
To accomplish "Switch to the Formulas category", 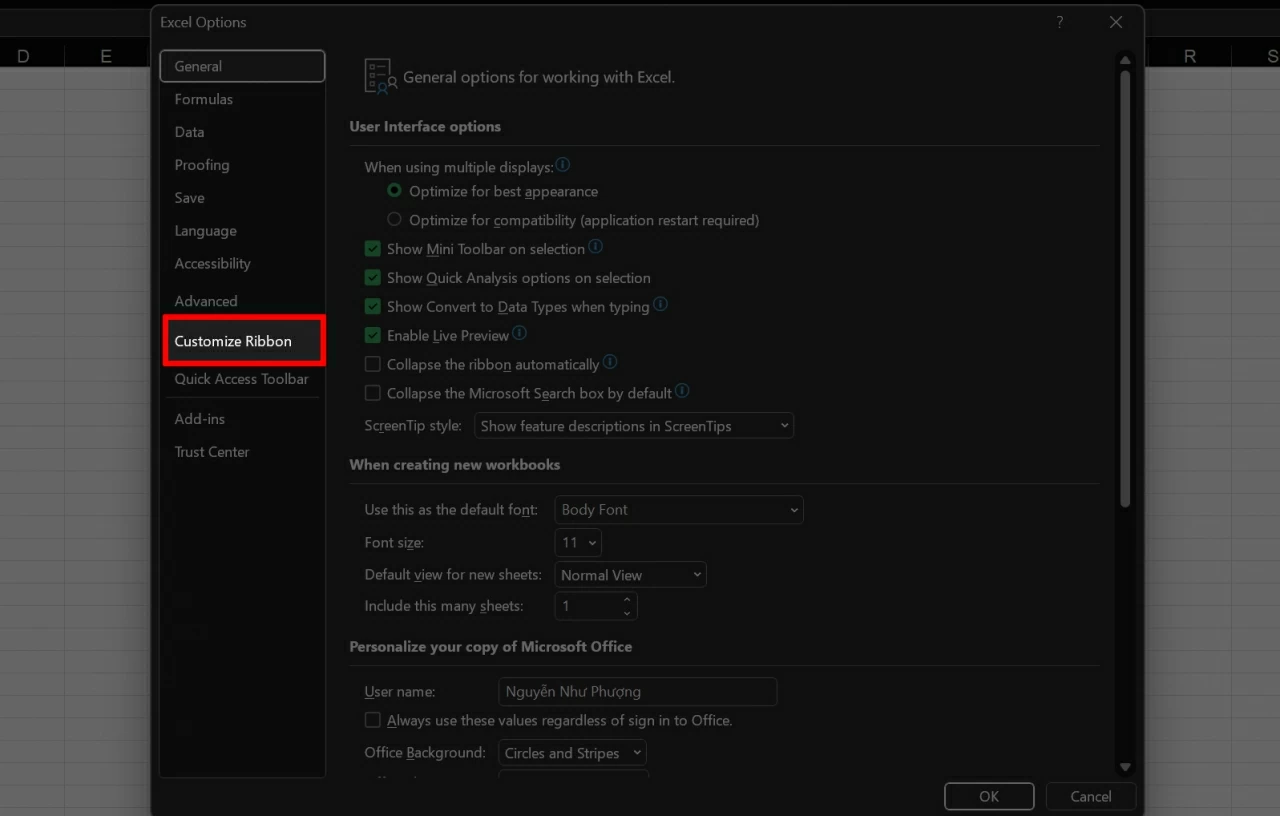I will click(x=204, y=99).
